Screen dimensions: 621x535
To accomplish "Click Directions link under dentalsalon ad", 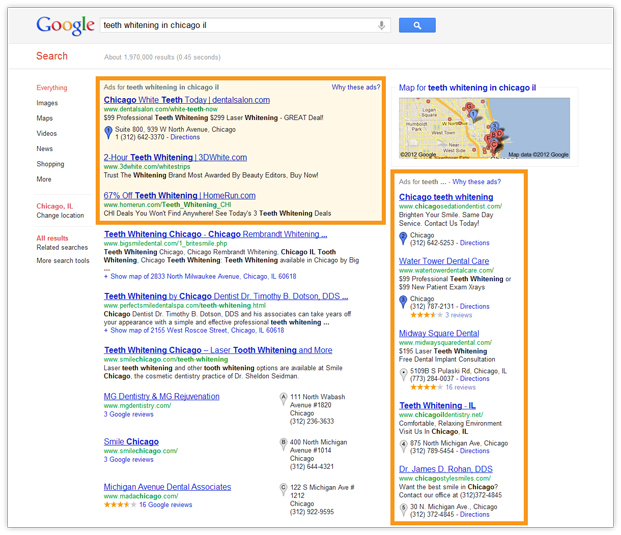I will coord(185,137).
